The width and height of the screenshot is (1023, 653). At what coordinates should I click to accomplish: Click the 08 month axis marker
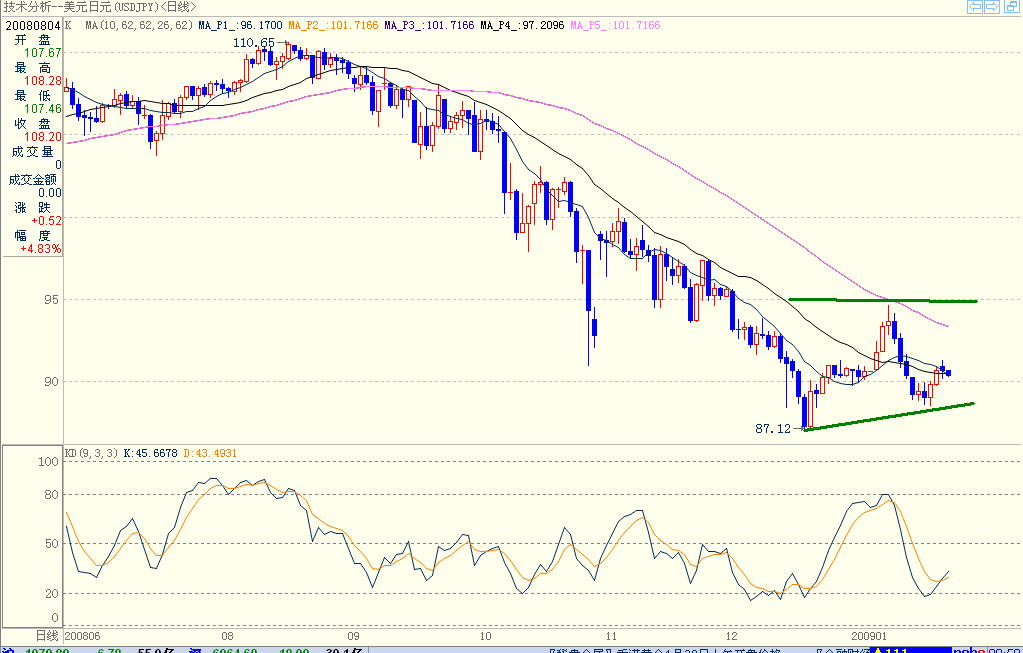pos(227,636)
